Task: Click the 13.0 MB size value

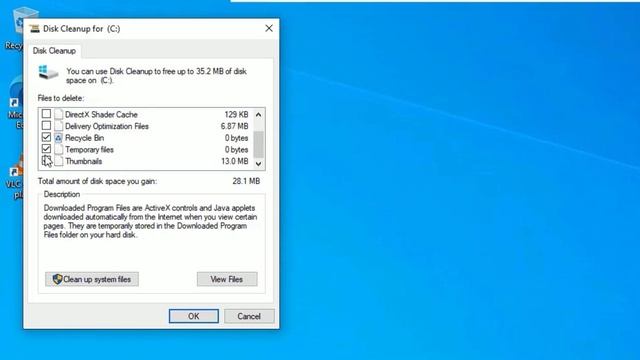Action: [235, 161]
